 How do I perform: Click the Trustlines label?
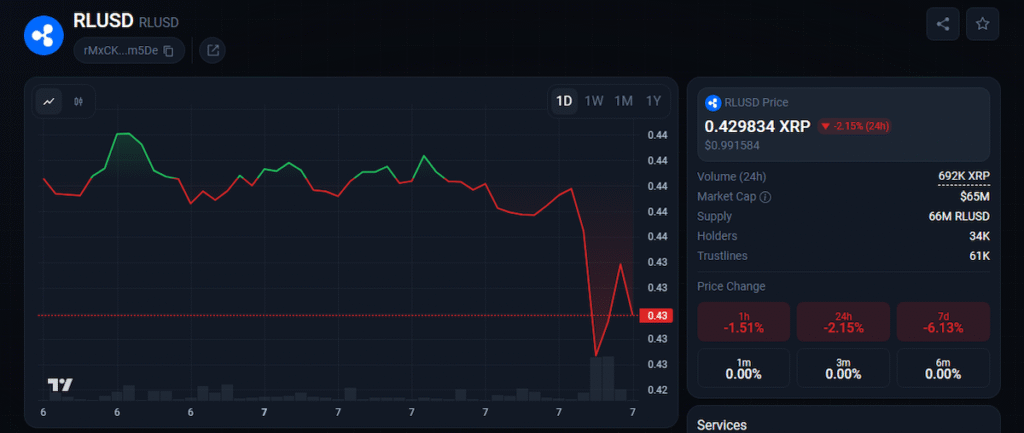[722, 255]
